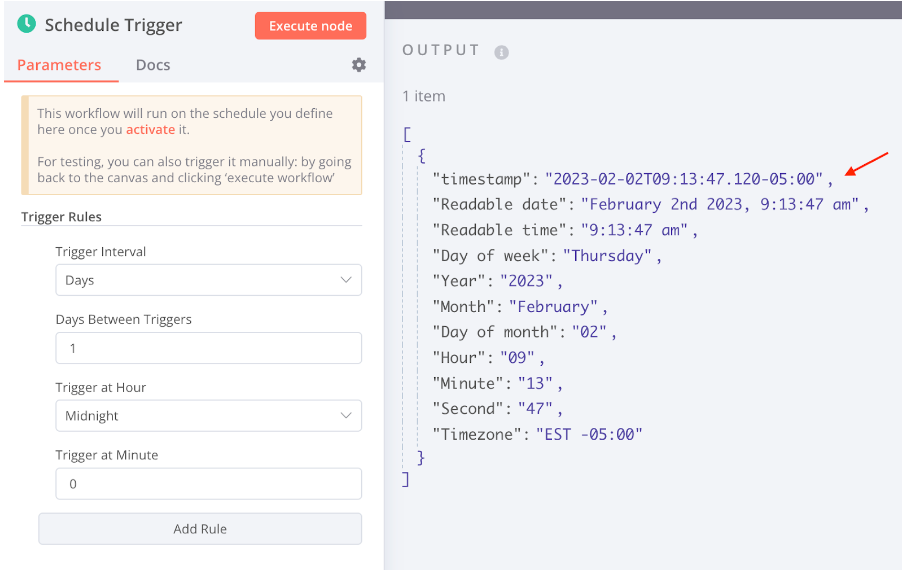Click the "1 item" output count label

click(x=424, y=96)
